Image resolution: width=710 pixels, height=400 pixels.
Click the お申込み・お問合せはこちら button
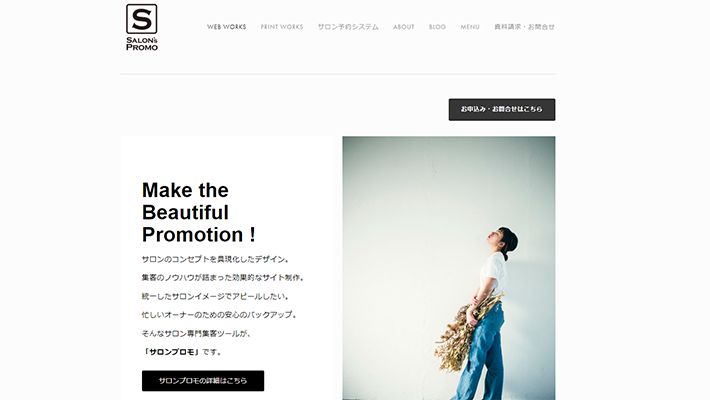pos(502,110)
